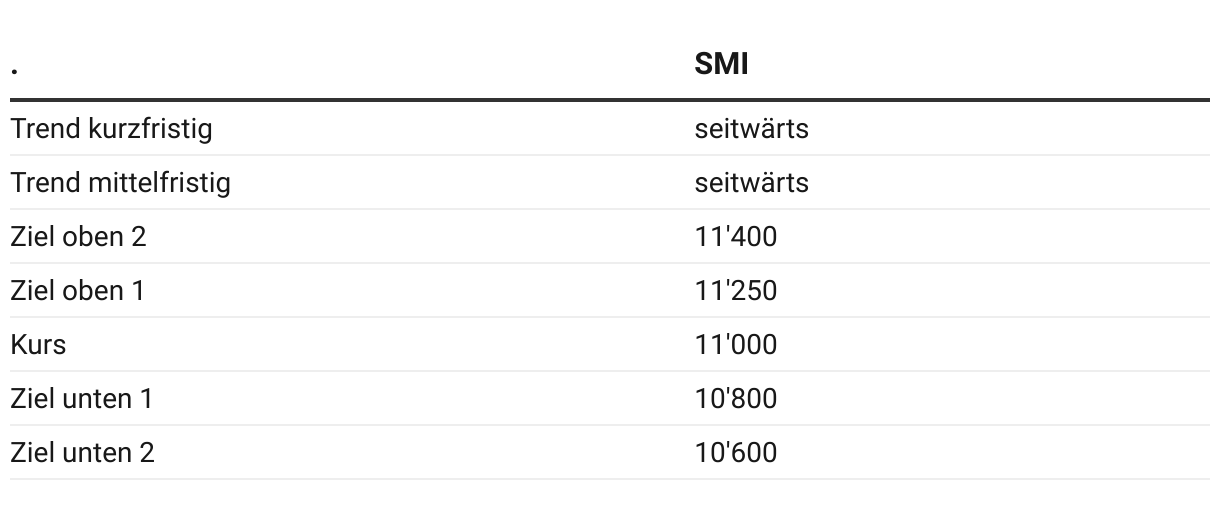Image resolution: width=1220 pixels, height=510 pixels.
Task: Click the divider between Kurs and Ziel unten 1
Action: point(610,371)
